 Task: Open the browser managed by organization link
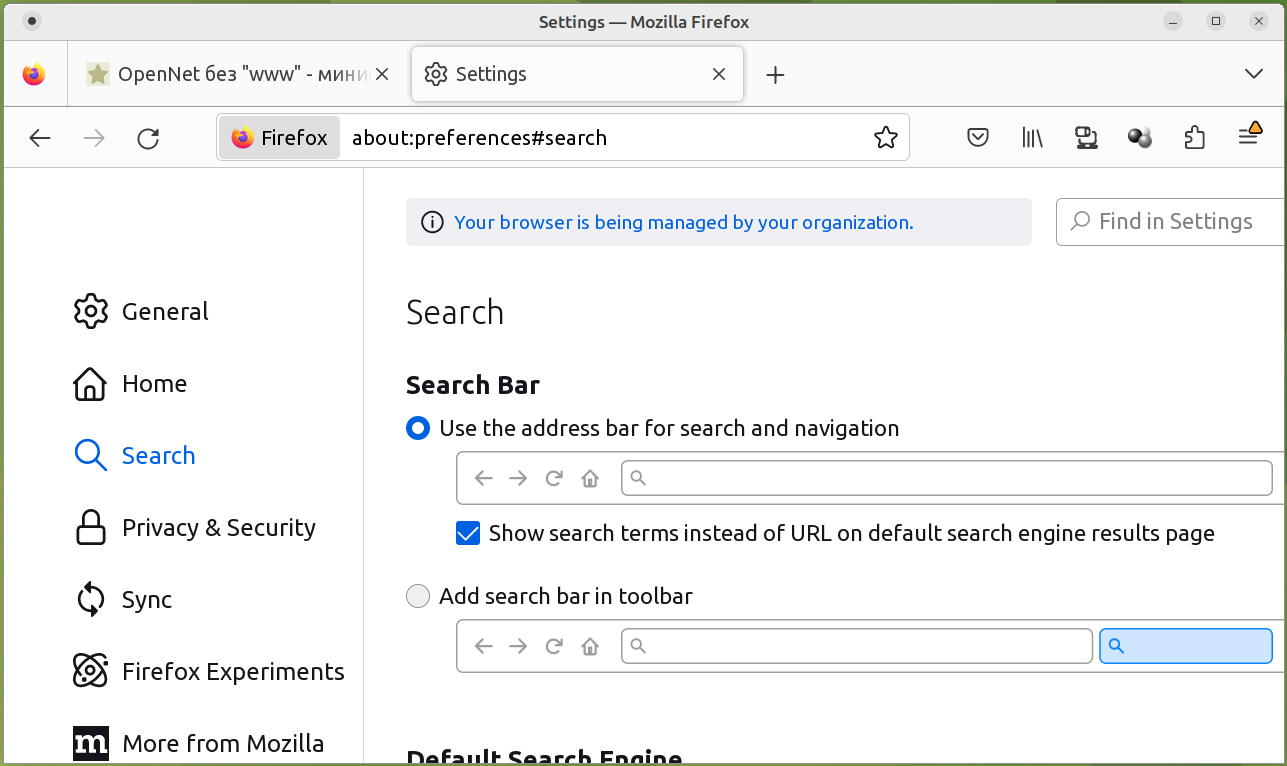pyautogui.click(x=683, y=222)
